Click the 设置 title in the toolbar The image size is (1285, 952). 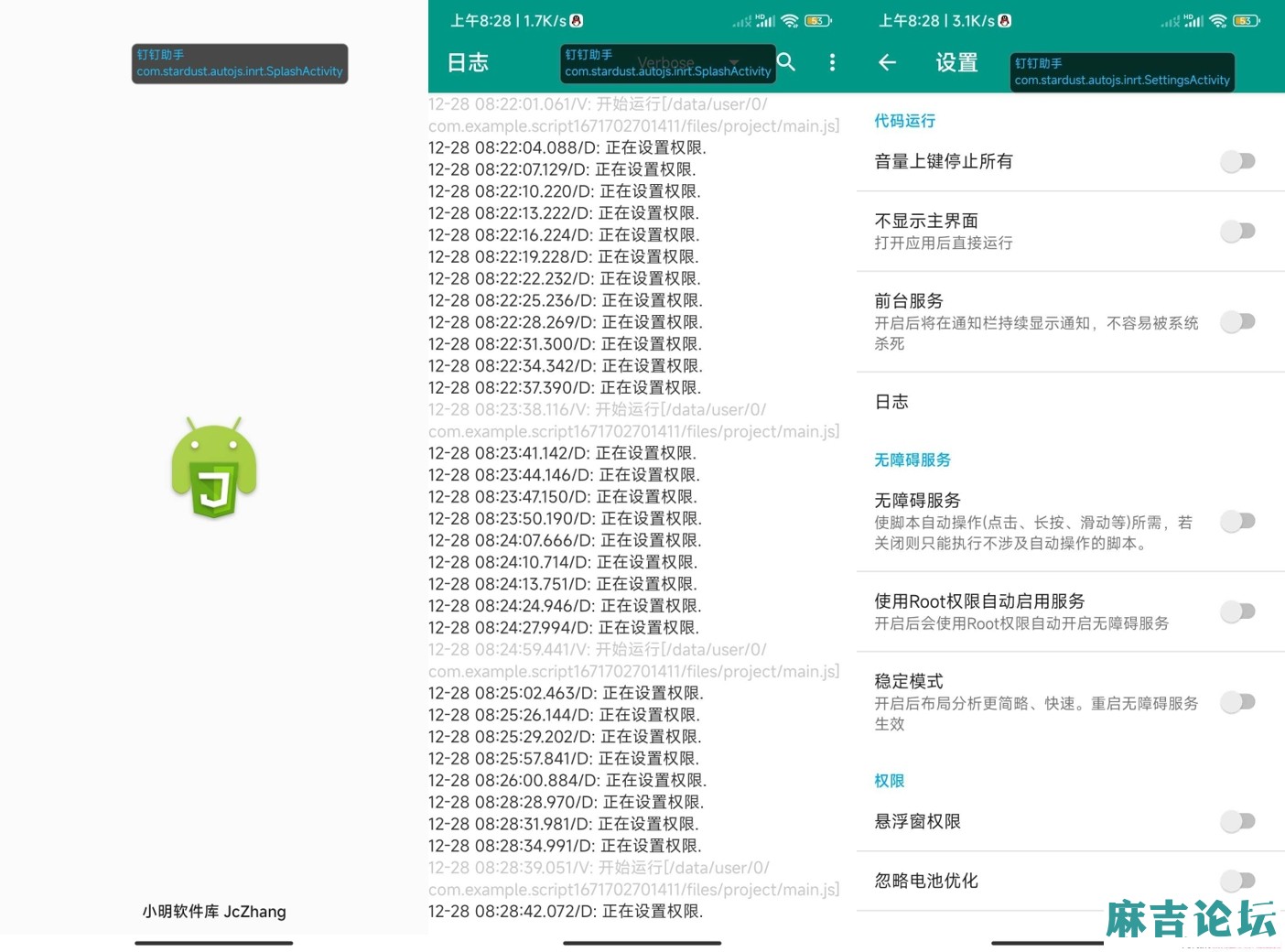point(957,63)
